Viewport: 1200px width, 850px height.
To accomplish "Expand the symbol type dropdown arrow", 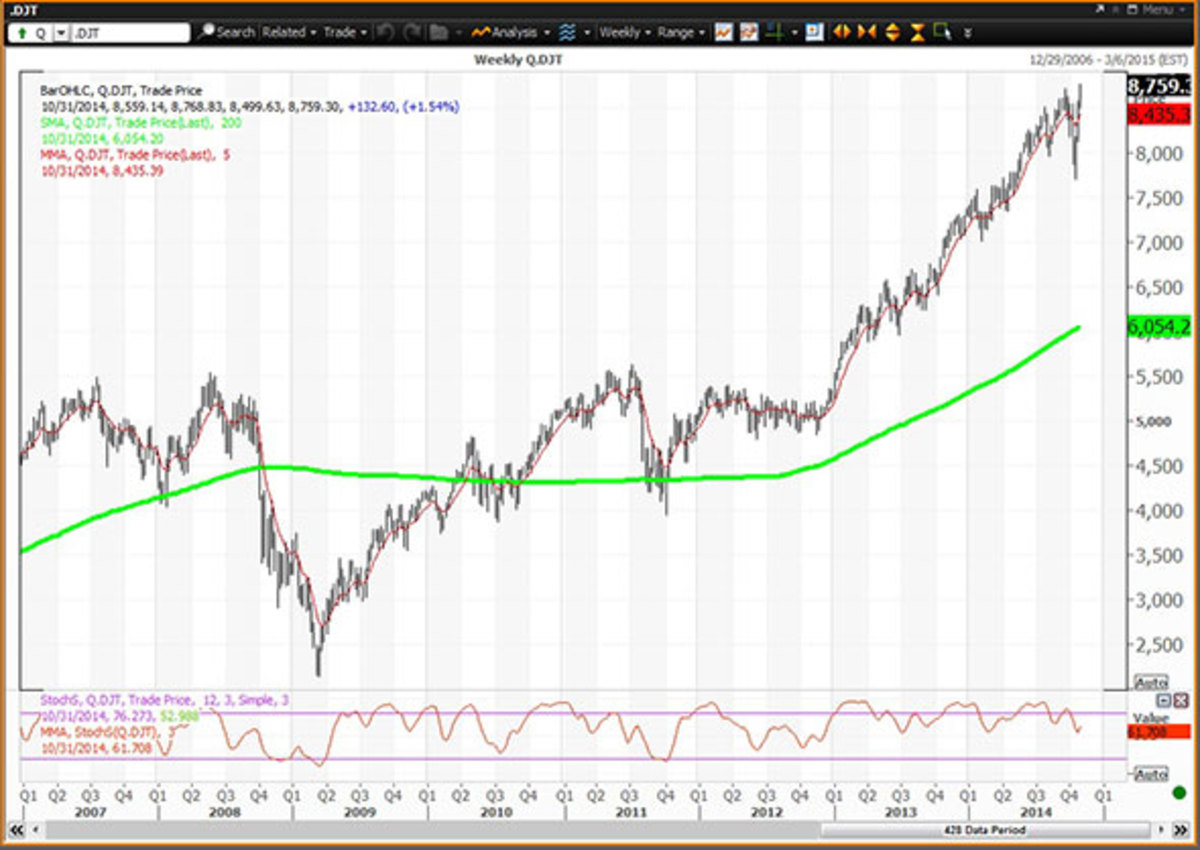I will tap(61, 33).
